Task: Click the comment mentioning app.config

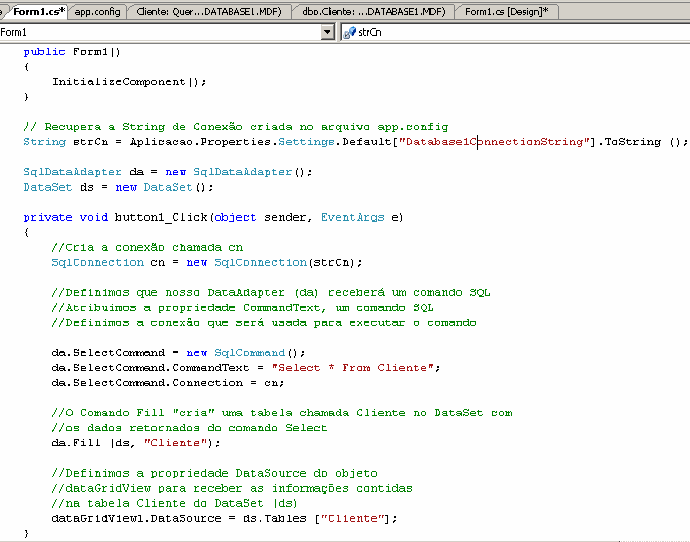Action: tap(235, 127)
